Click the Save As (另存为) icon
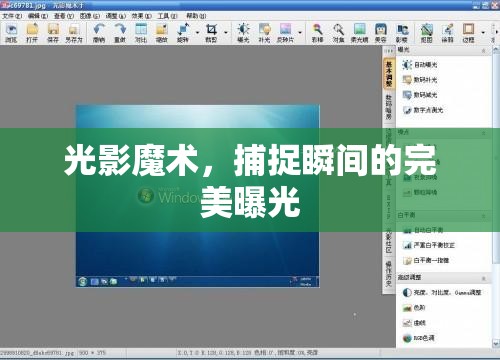The height and width of the screenshot is (360, 500). click(x=74, y=33)
